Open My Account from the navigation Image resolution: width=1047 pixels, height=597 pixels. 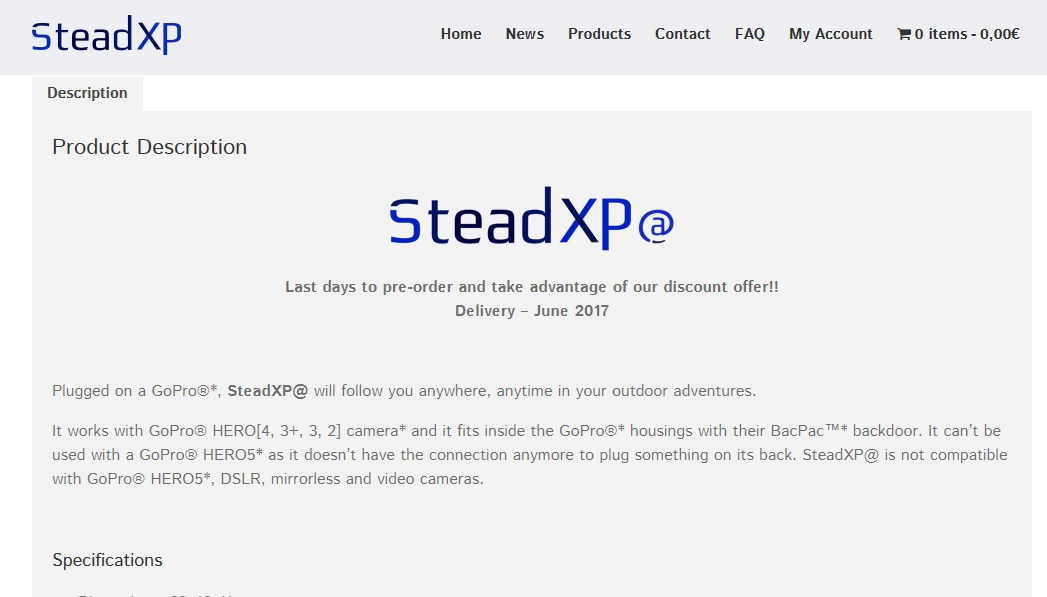click(x=831, y=34)
